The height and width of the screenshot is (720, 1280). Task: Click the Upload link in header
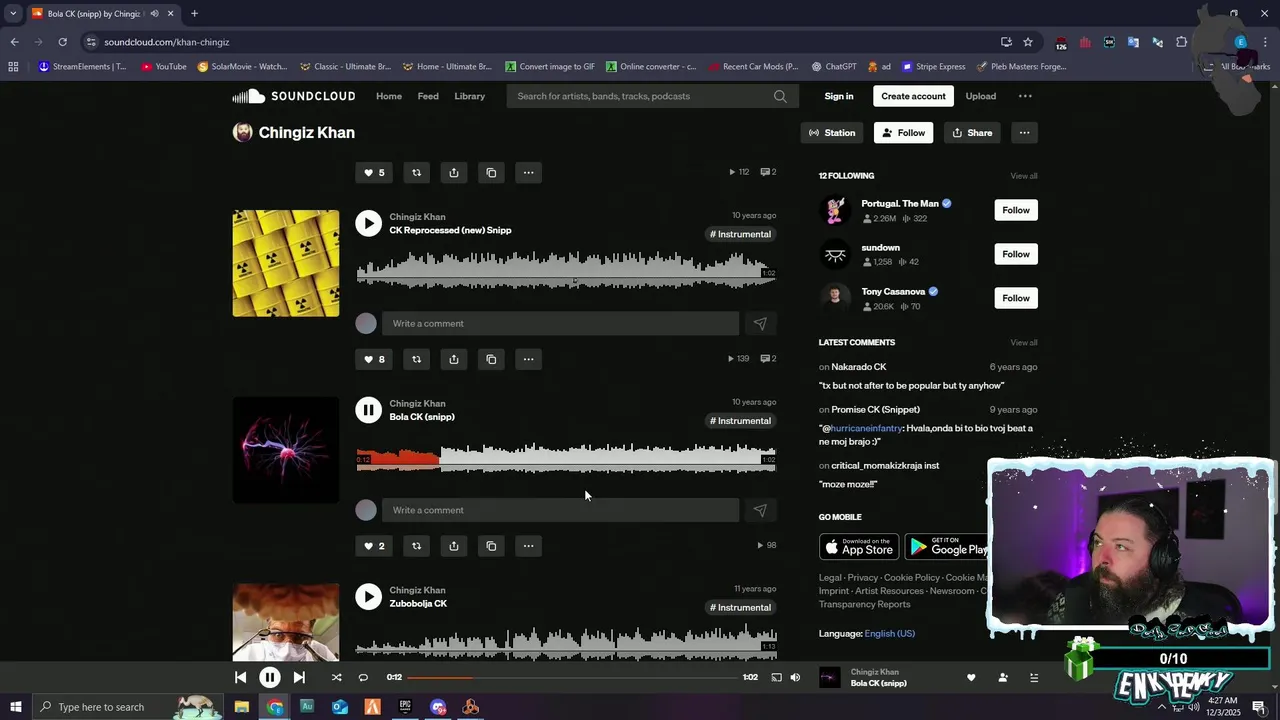point(980,96)
